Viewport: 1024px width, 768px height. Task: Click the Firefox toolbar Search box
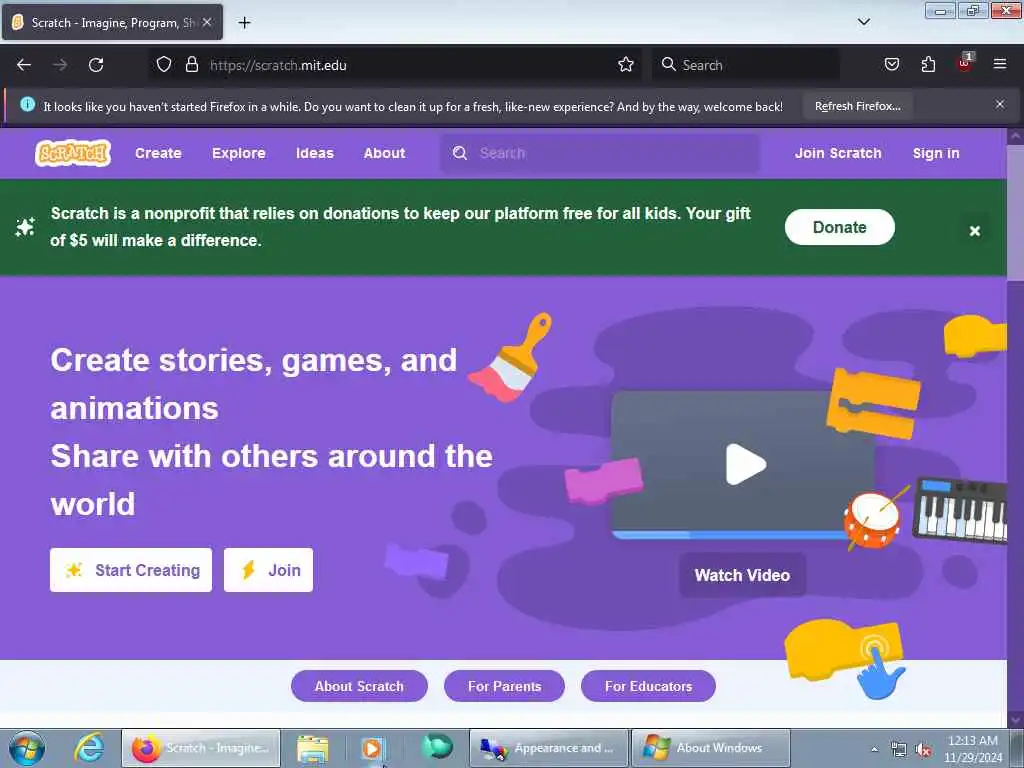click(x=746, y=65)
